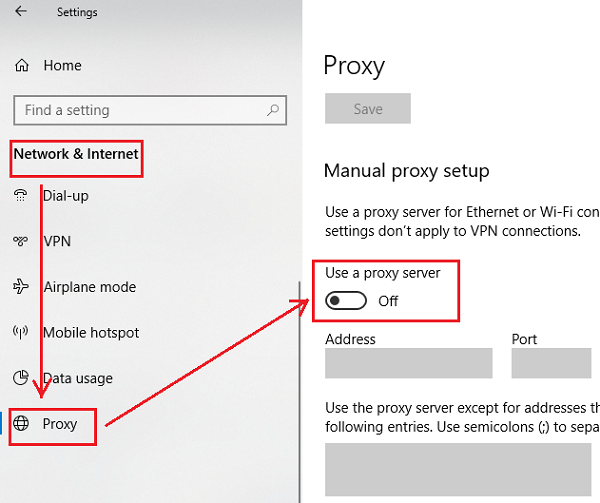Click the Dial-up icon
Image resolution: width=600 pixels, height=503 pixels.
click(20, 196)
